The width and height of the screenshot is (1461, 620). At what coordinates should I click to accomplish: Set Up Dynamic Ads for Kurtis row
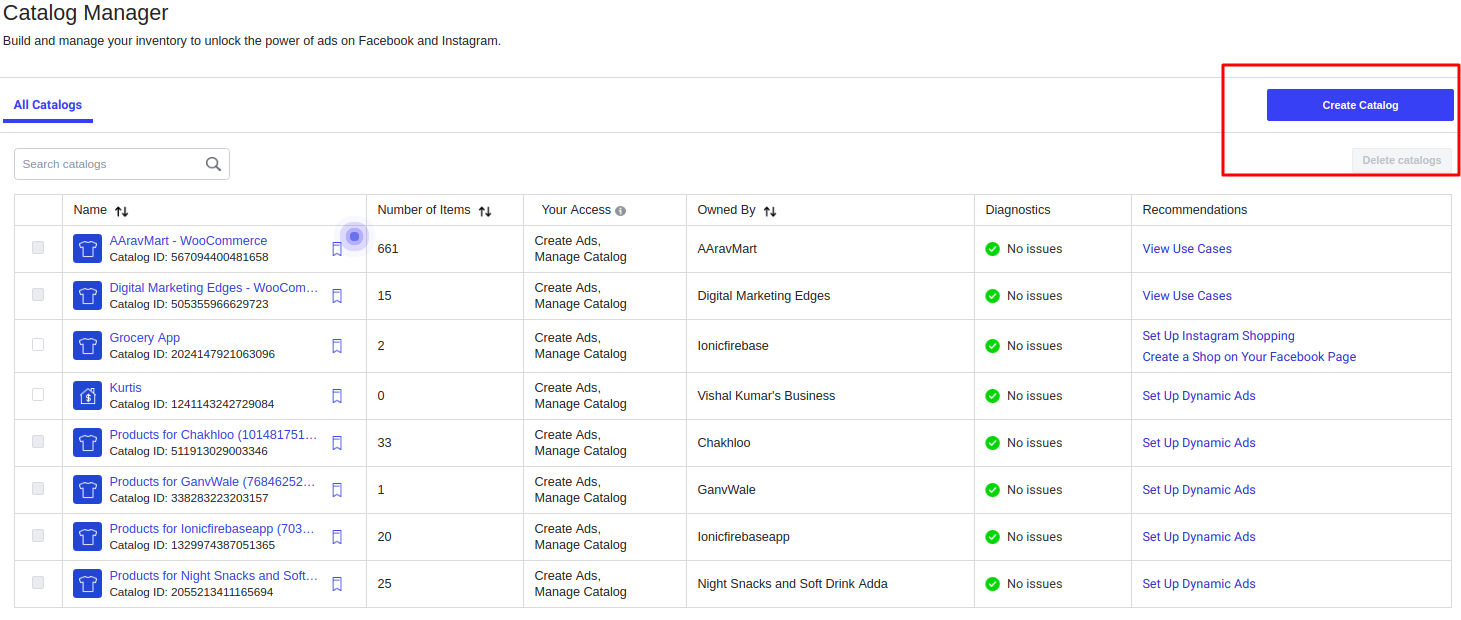(x=1199, y=396)
